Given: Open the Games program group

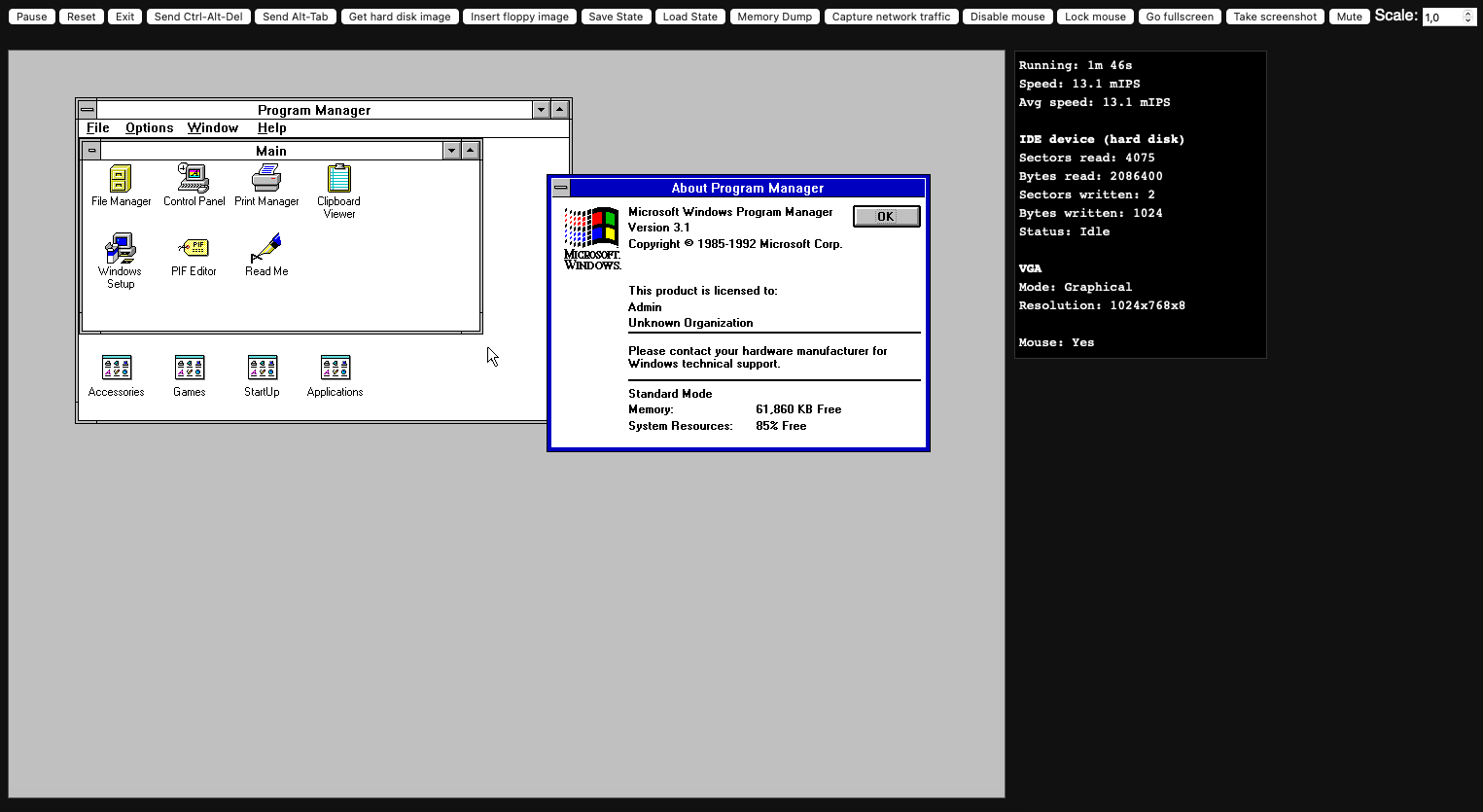Looking at the screenshot, I should pos(190,369).
